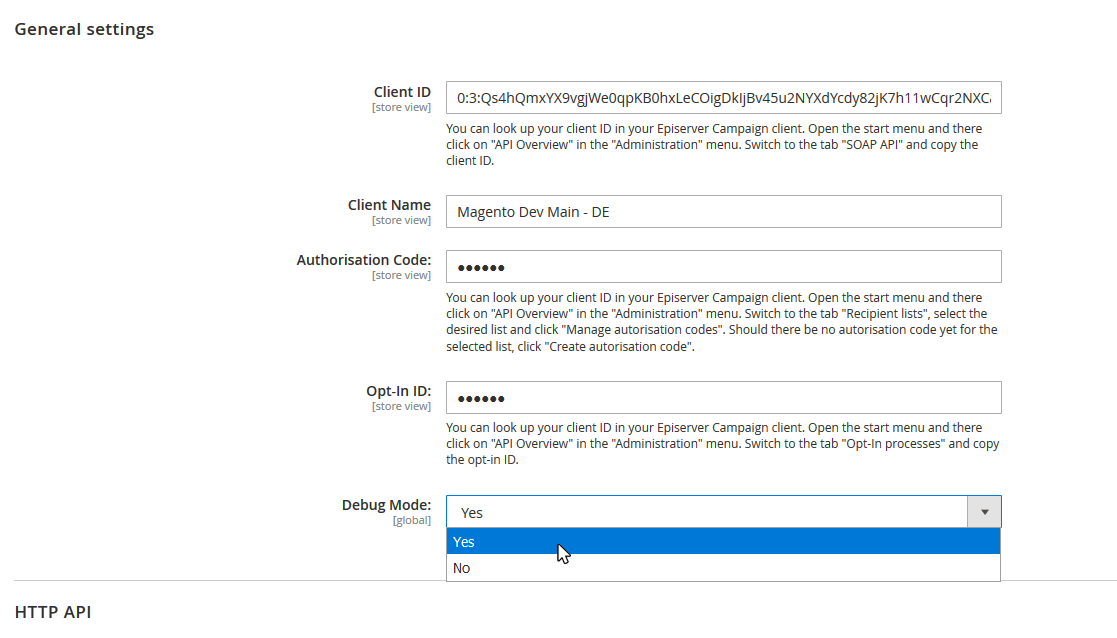Click the Client ID input field
The width and height of the screenshot is (1117, 638).
click(723, 98)
